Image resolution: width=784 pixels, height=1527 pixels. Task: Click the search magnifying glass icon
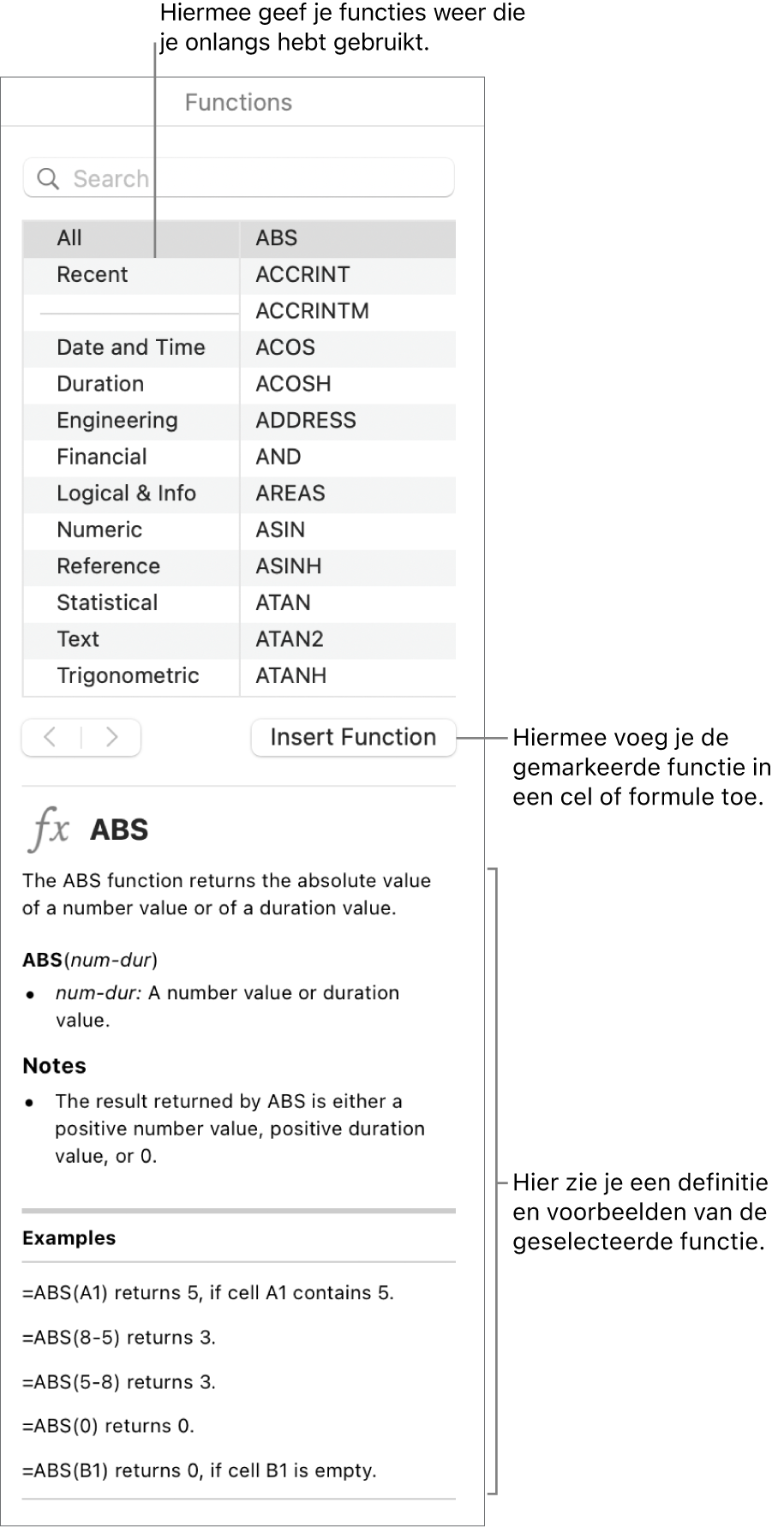[49, 179]
